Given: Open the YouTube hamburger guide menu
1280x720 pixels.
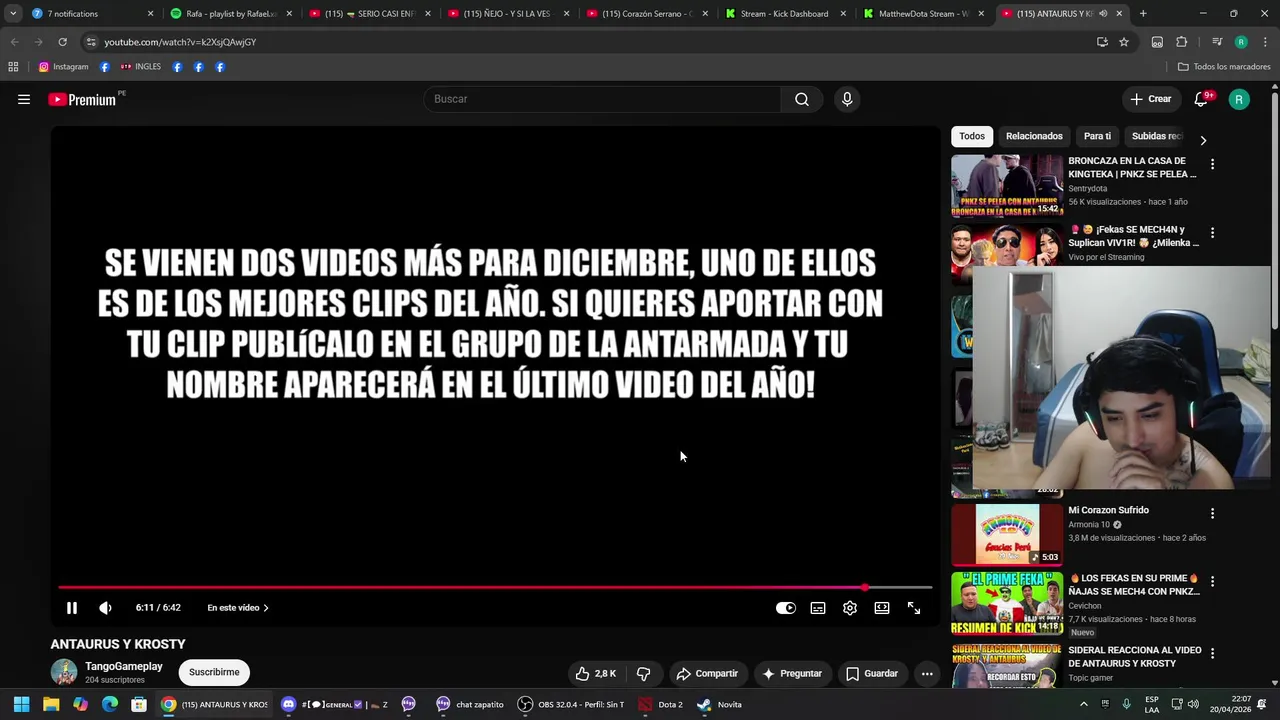Looking at the screenshot, I should [x=24, y=99].
